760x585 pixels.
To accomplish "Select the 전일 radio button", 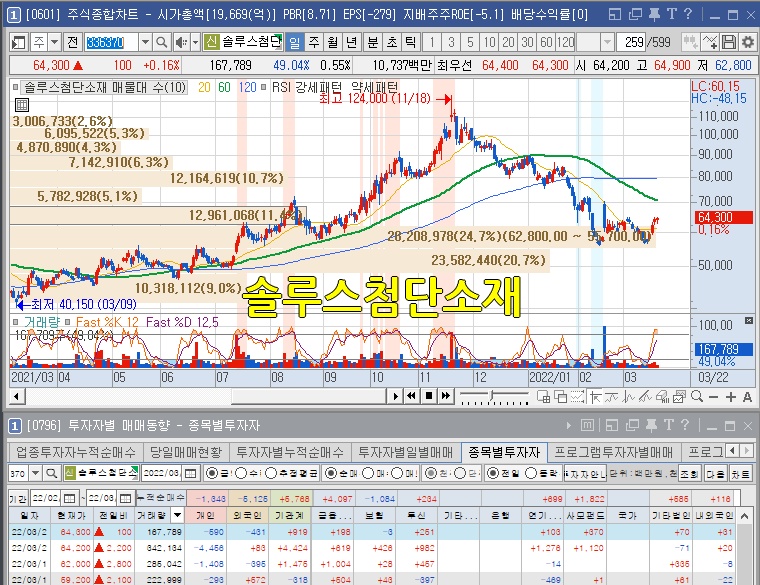I will (x=492, y=473).
